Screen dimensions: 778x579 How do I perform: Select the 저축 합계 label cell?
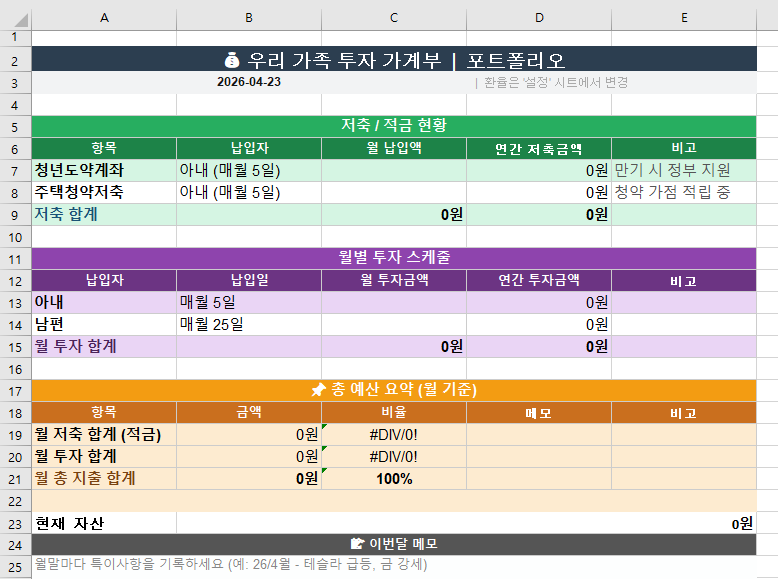coord(104,214)
